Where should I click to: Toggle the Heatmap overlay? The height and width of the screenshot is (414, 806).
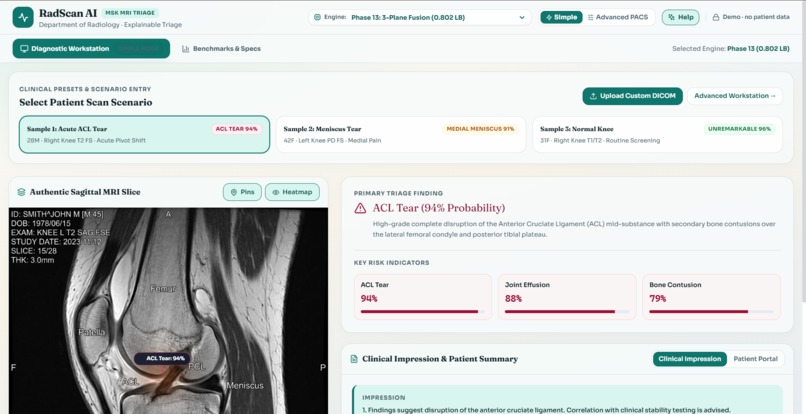pyautogui.click(x=292, y=192)
